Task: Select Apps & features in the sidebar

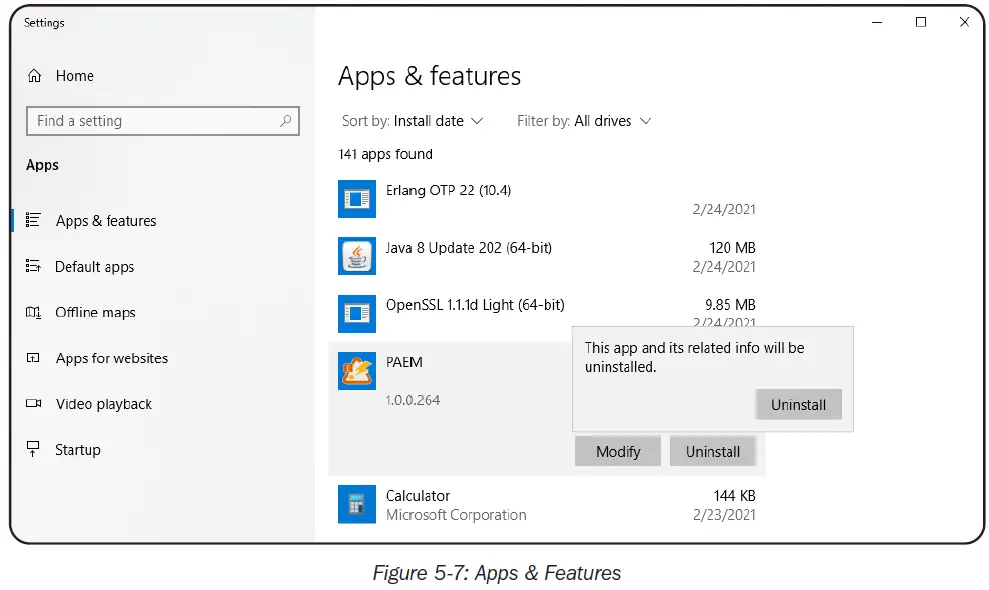Action: click(x=103, y=221)
